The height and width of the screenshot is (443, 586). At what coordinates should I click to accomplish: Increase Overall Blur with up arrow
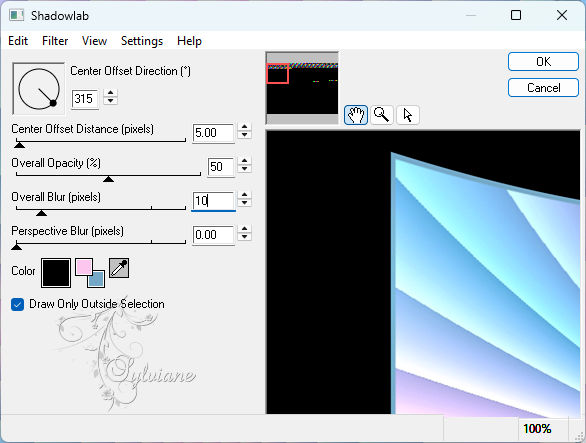pos(244,195)
